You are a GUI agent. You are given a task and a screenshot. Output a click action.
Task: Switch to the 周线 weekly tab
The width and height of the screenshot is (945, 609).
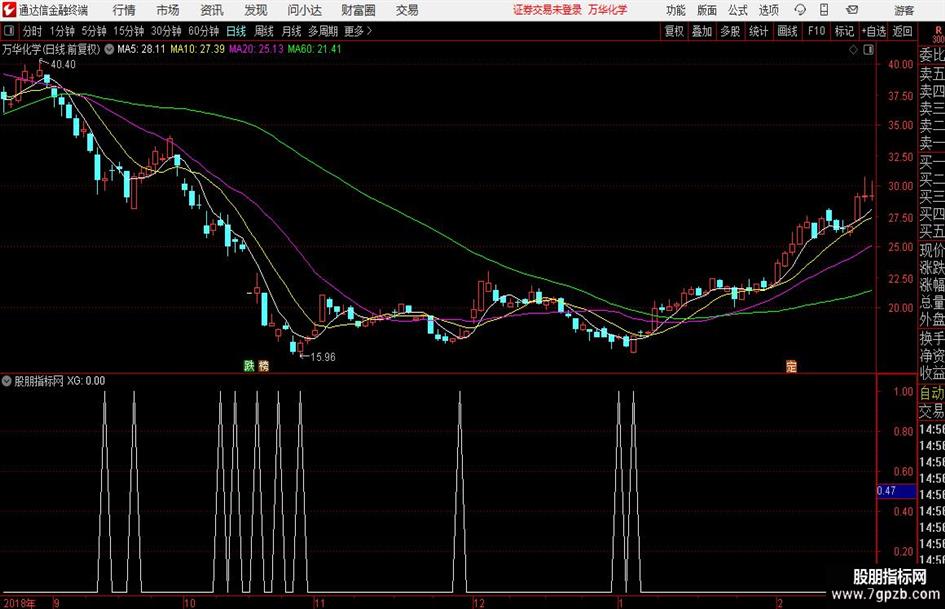[263, 31]
